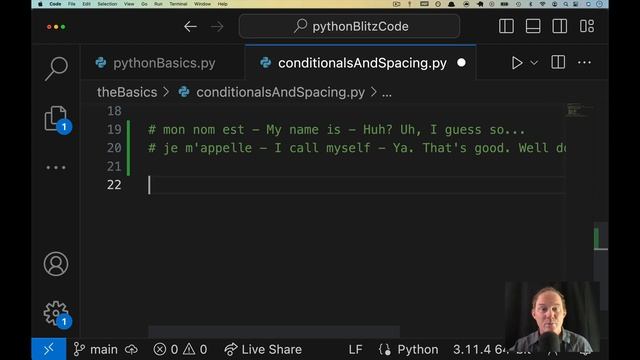Place the cursor on line 22

(x=357, y=185)
